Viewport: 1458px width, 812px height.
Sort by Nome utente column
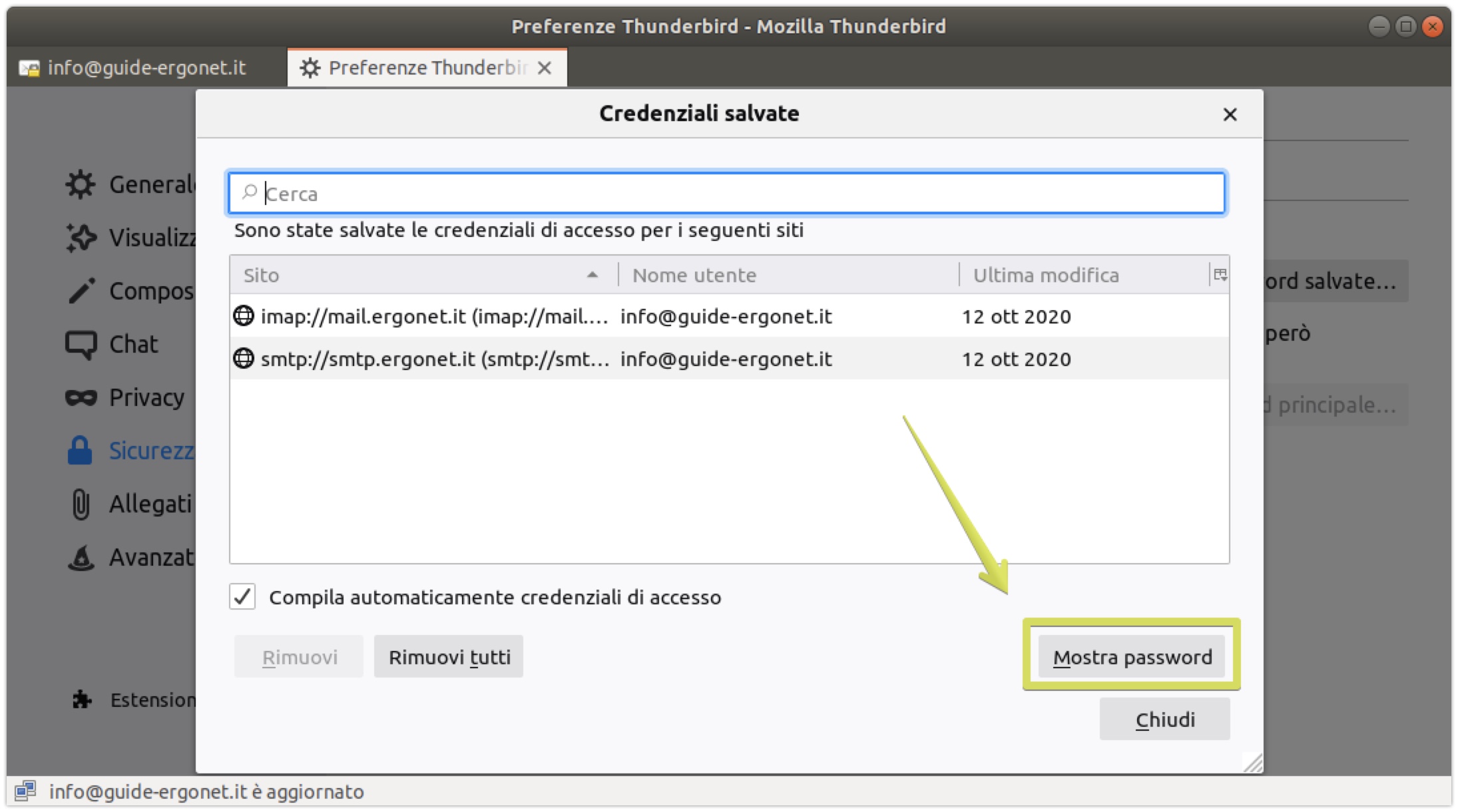click(x=788, y=275)
